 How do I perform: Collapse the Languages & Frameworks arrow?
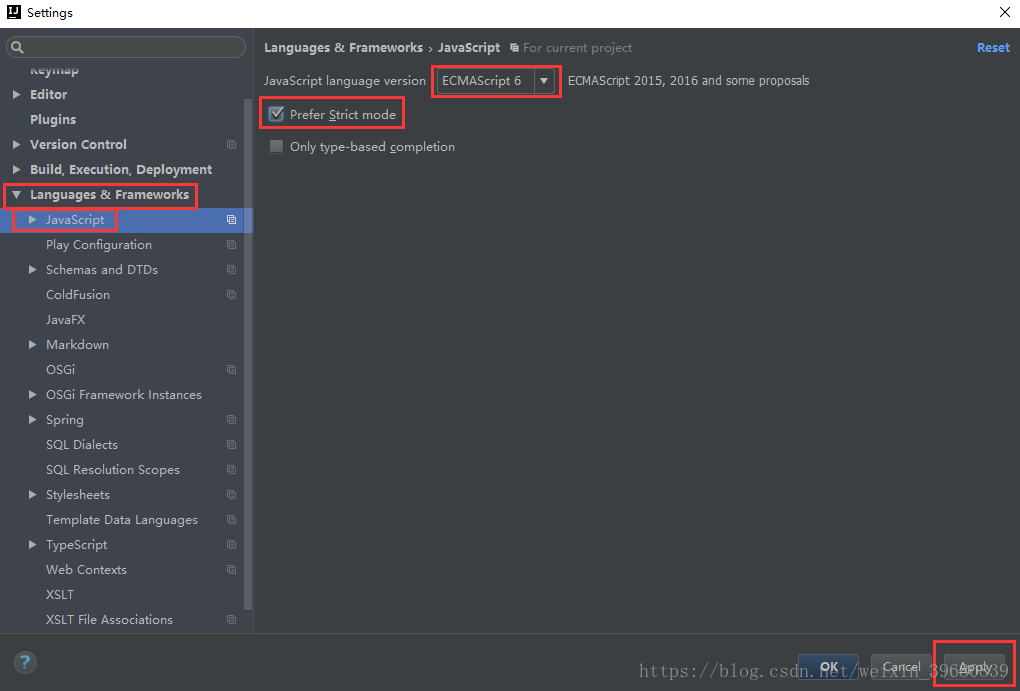pyautogui.click(x=17, y=195)
